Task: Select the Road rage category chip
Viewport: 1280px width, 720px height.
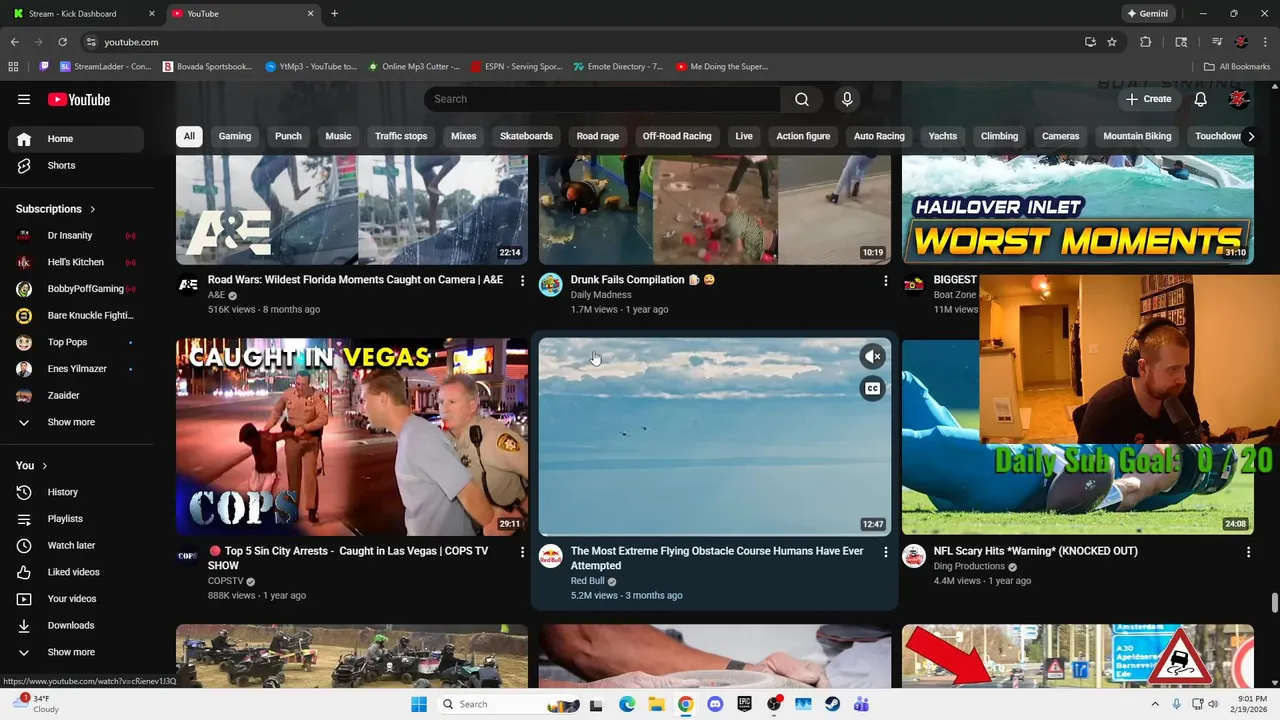Action: pyautogui.click(x=598, y=136)
